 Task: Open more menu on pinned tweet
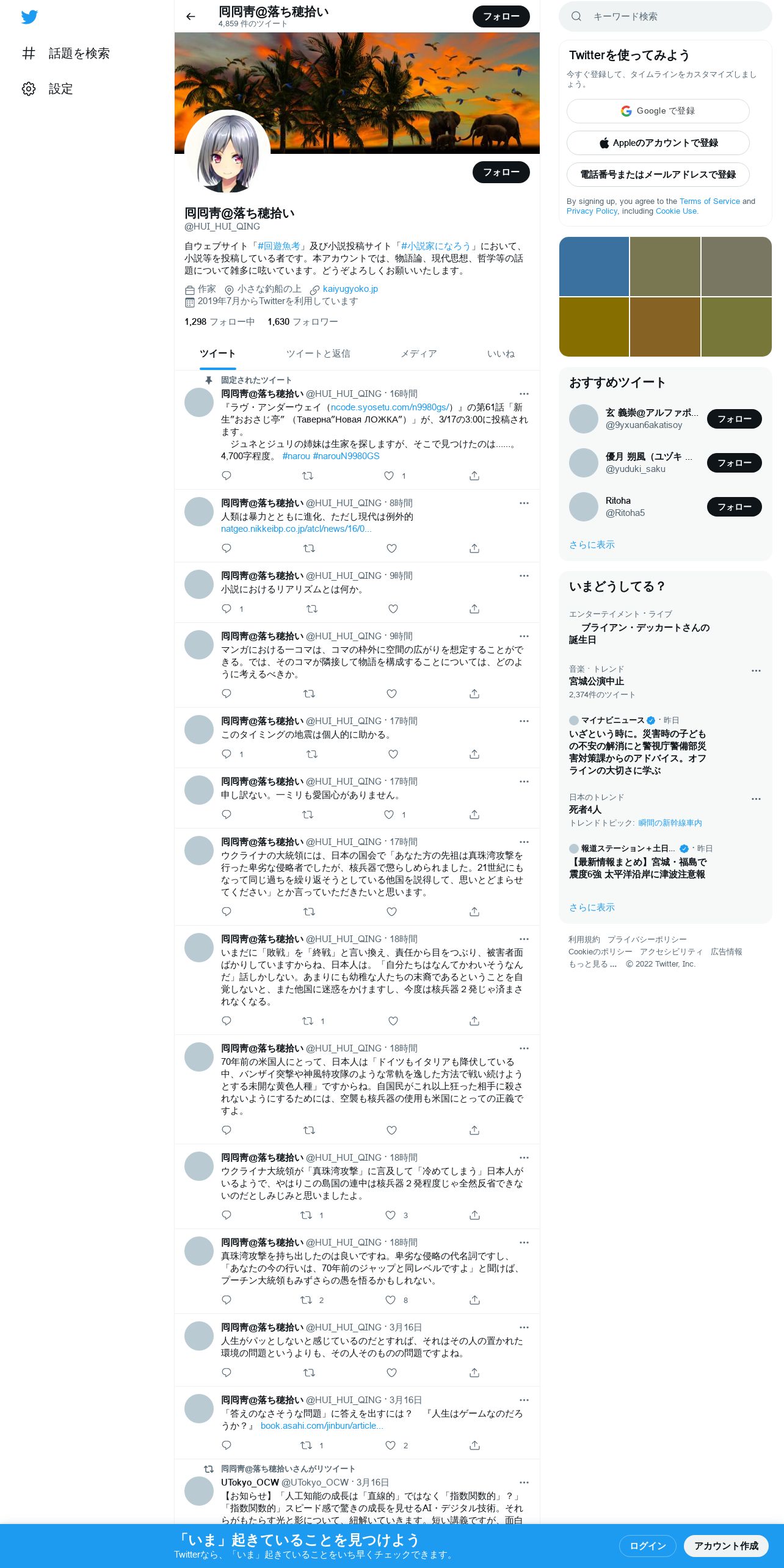pyautogui.click(x=524, y=394)
